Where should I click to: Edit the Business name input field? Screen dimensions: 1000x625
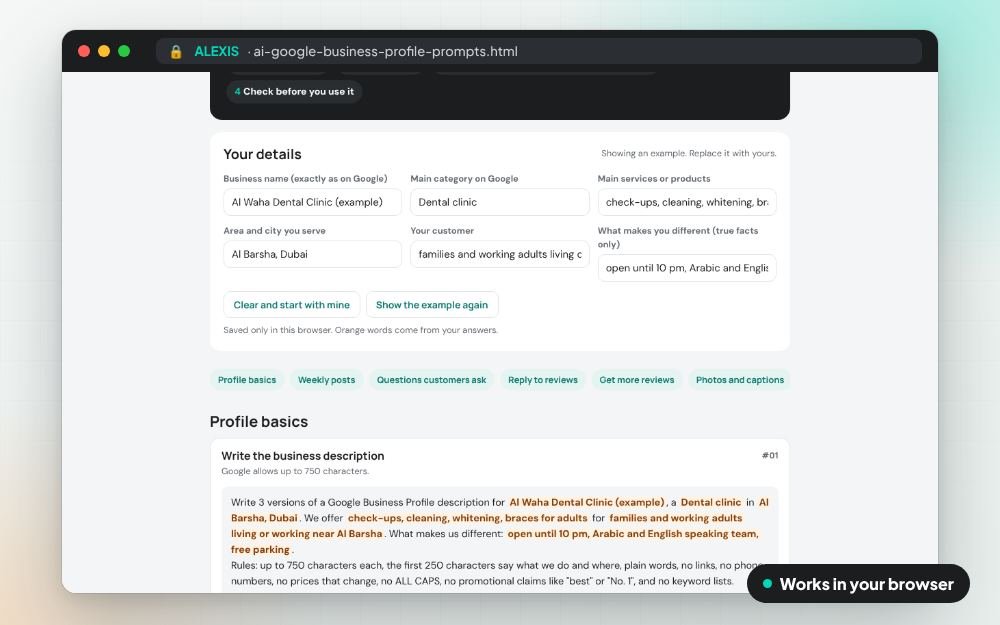point(312,202)
